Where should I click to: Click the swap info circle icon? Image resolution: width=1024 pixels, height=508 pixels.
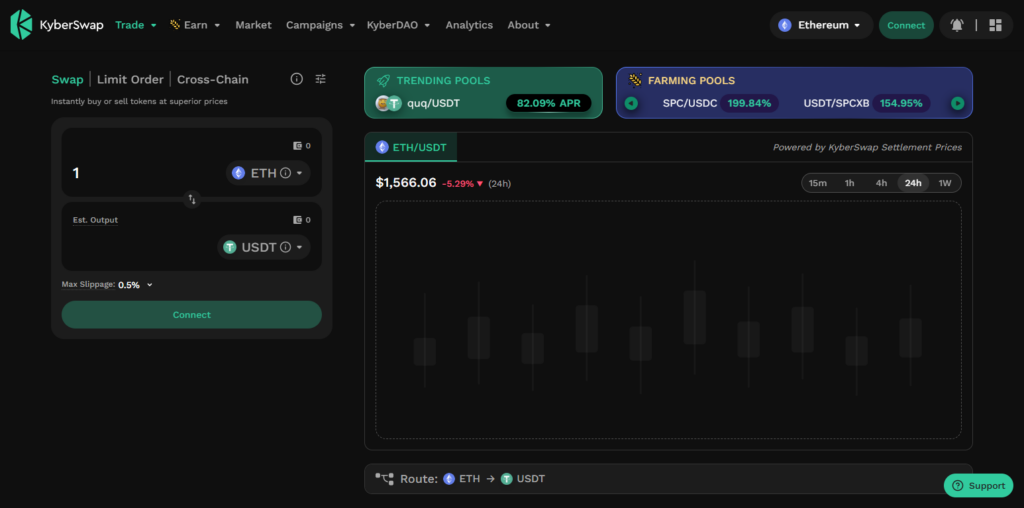(x=296, y=79)
